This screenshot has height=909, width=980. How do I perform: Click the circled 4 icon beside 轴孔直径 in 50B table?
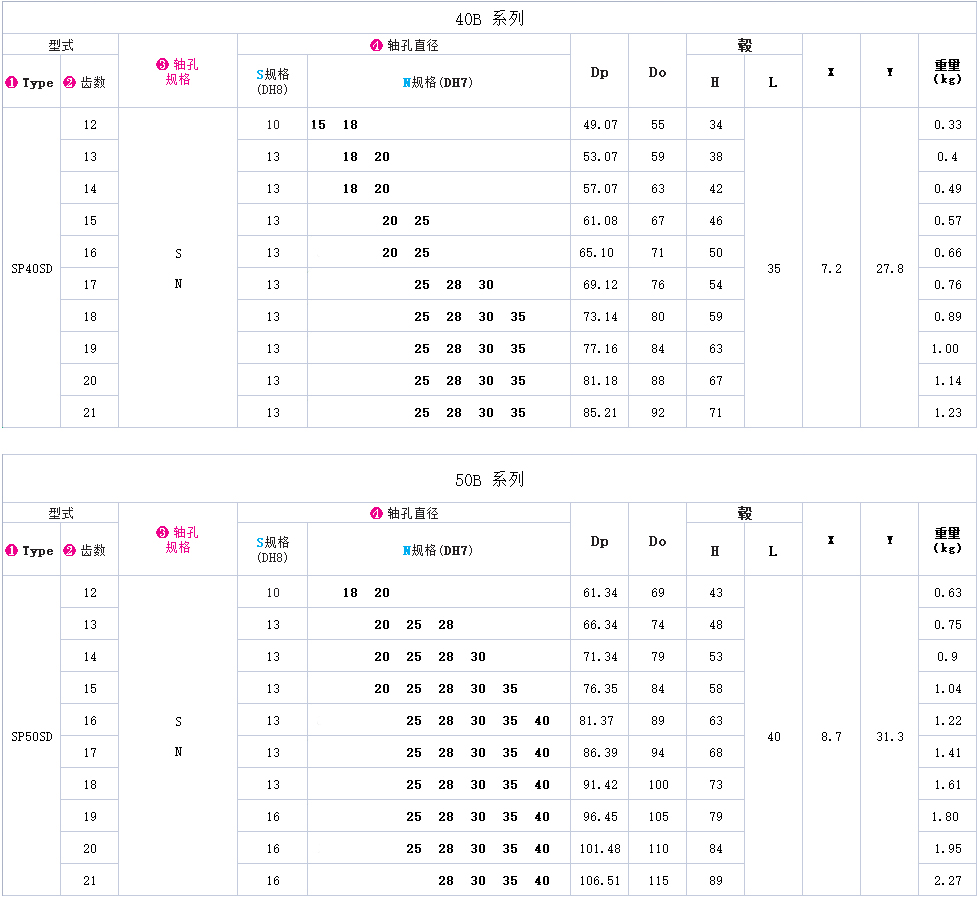pos(376,513)
